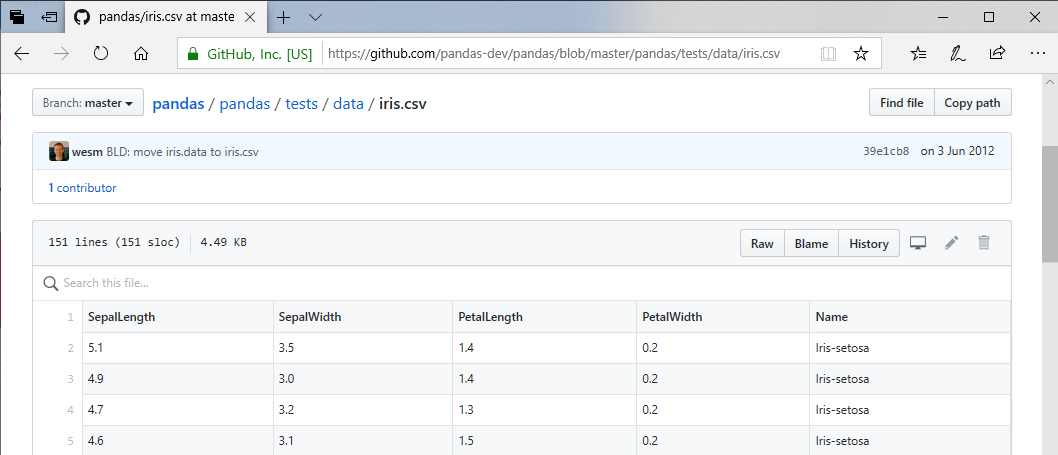Image resolution: width=1058 pixels, height=455 pixels.
Task: Open the tab list chevron dropdown
Action: 315,17
